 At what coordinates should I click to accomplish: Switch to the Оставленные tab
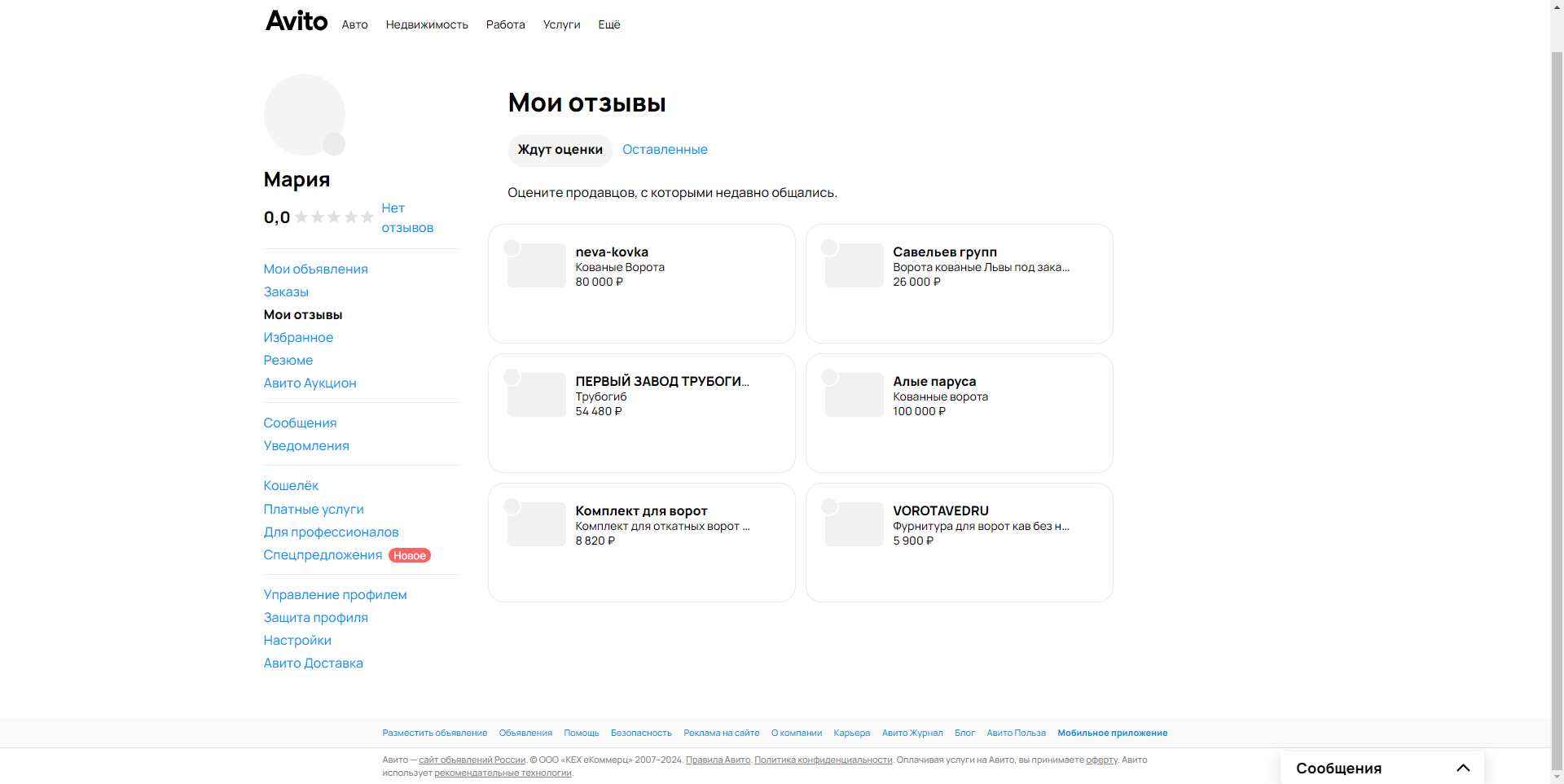pyautogui.click(x=665, y=150)
